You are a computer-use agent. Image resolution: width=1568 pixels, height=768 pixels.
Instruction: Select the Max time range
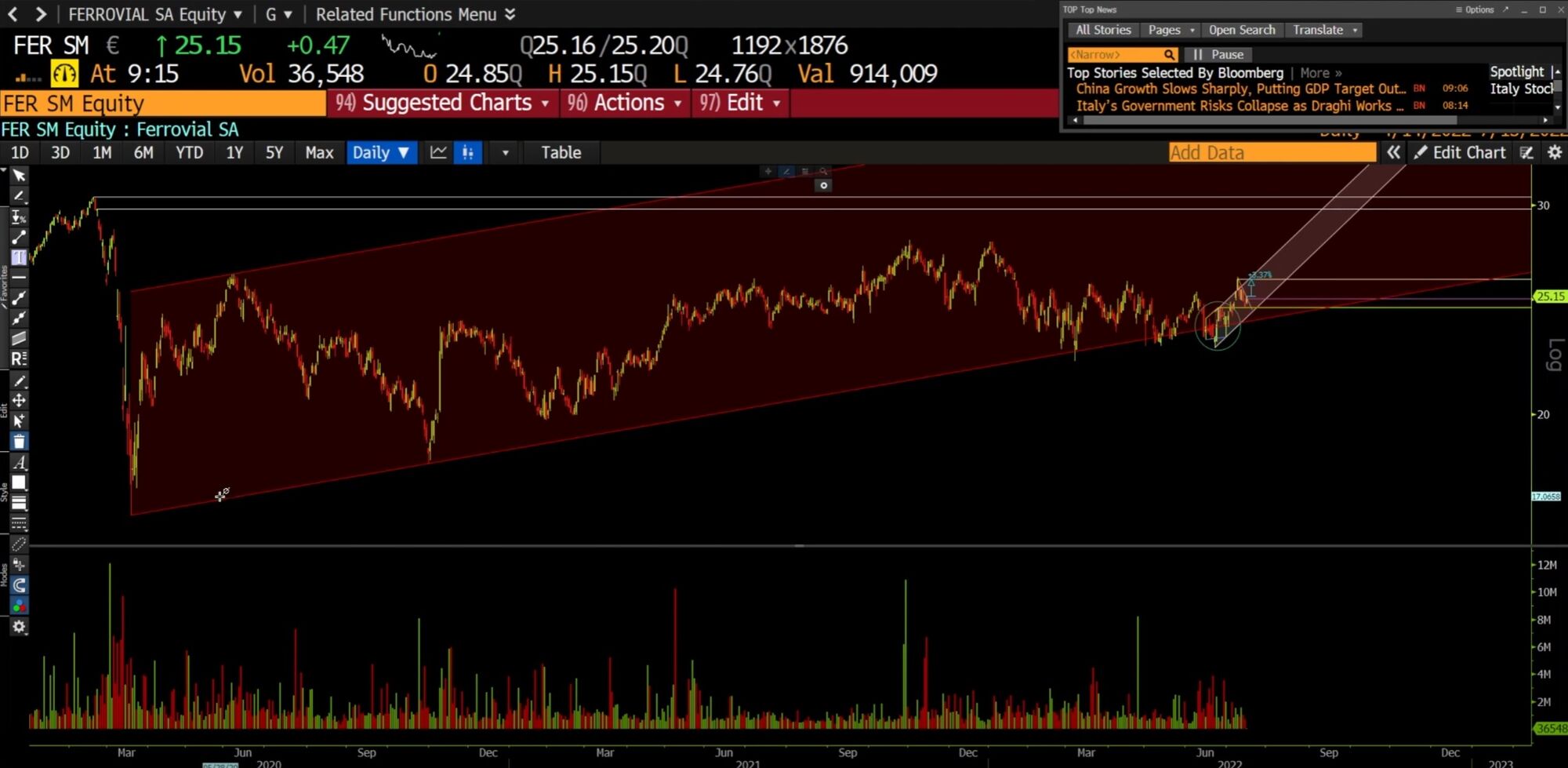tap(319, 152)
